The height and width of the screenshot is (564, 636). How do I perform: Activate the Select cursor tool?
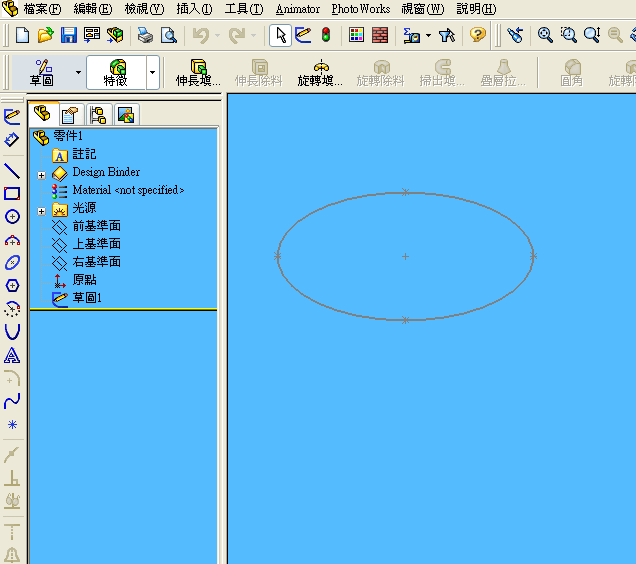[280, 36]
